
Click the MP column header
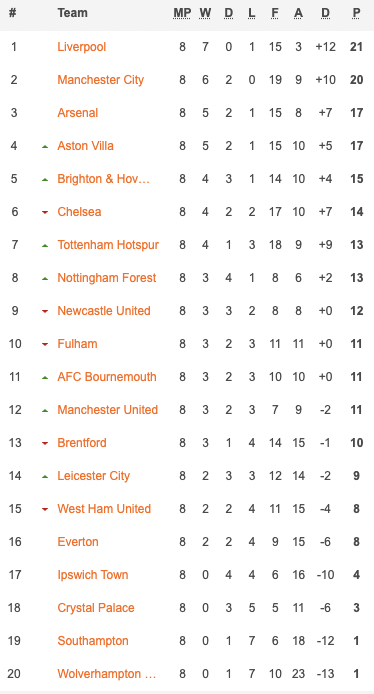tap(182, 13)
